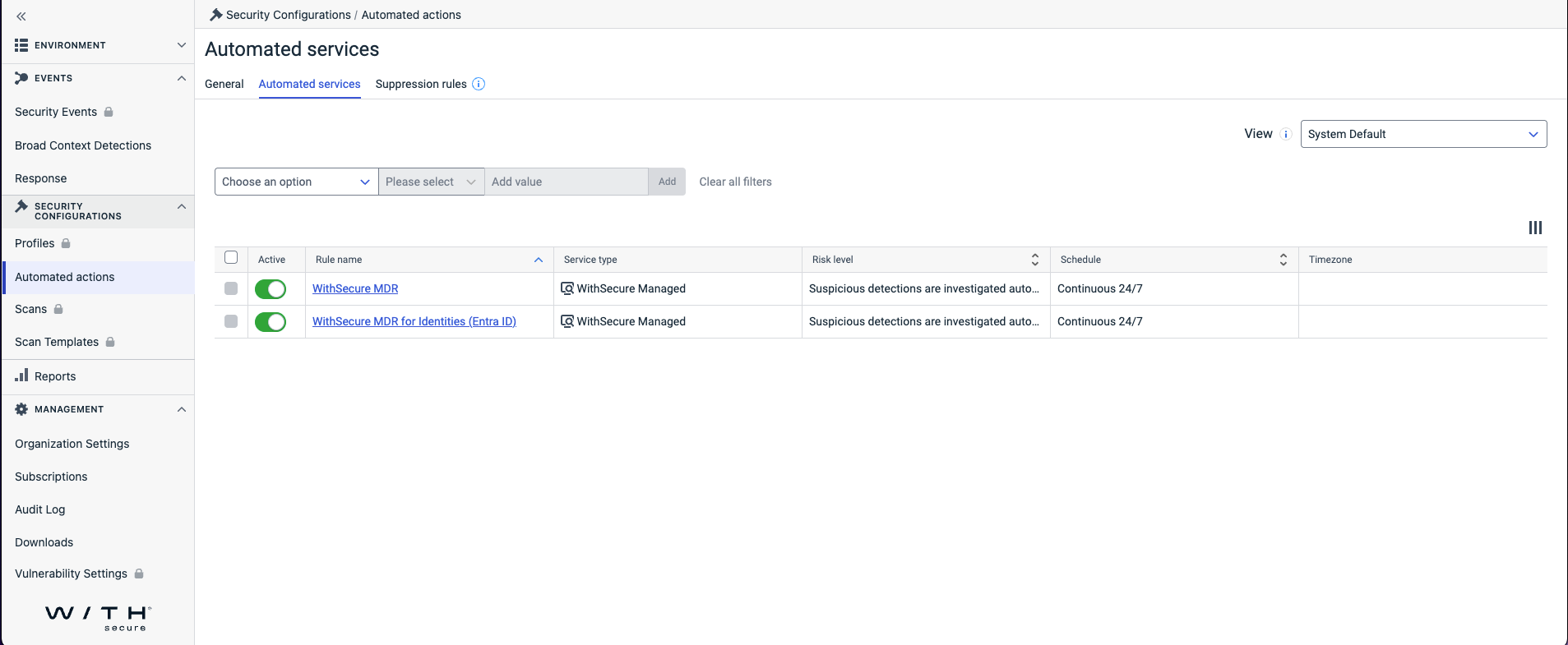
Task: Open Downloads in sidebar
Action: [44, 542]
